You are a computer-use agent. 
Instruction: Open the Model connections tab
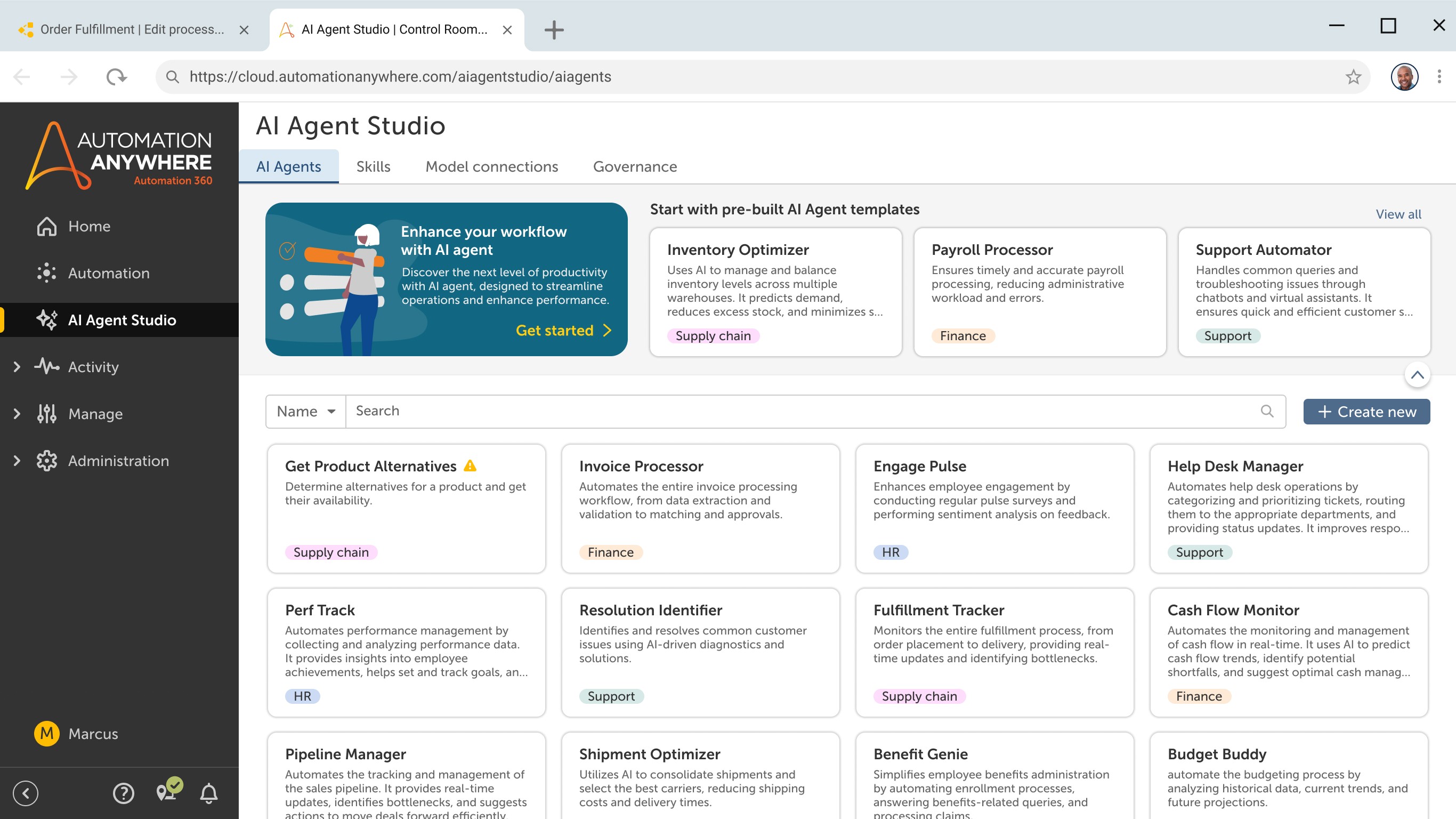pyautogui.click(x=491, y=167)
